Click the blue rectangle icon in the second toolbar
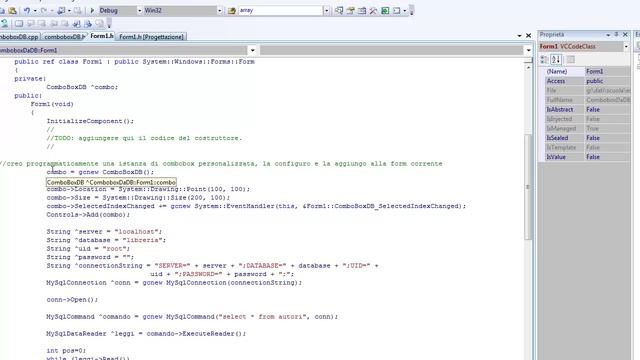Image resolution: width=640 pixels, height=360 pixels. pyautogui.click(x=19, y=24)
